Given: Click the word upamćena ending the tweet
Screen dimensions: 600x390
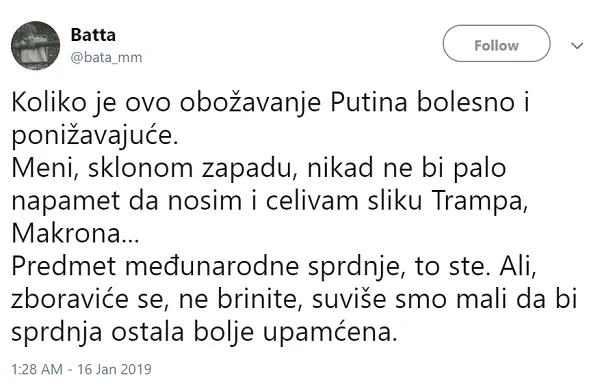Looking at the screenshot, I should (x=330, y=333).
